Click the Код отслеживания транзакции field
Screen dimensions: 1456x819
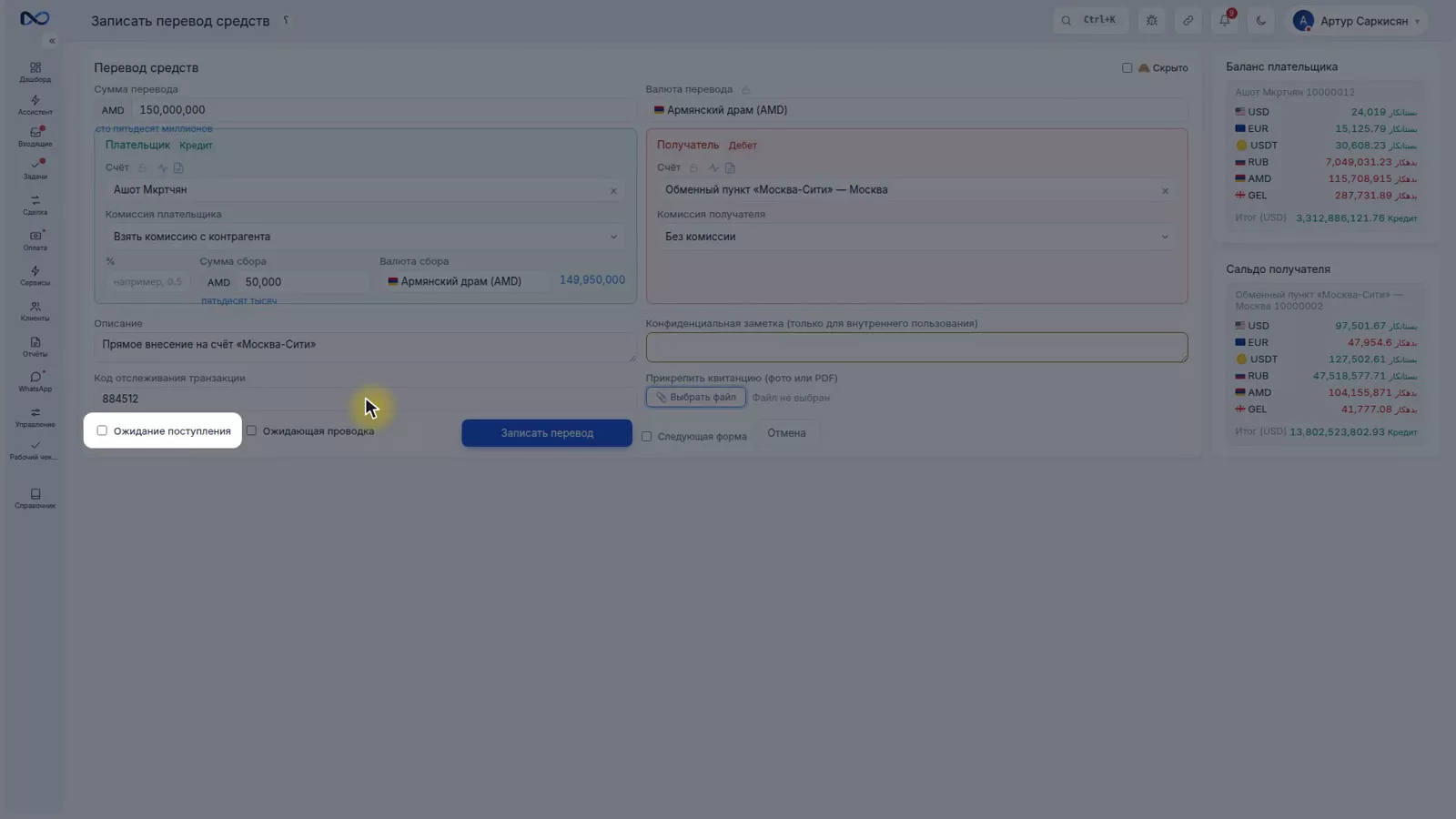pyautogui.click(x=364, y=399)
